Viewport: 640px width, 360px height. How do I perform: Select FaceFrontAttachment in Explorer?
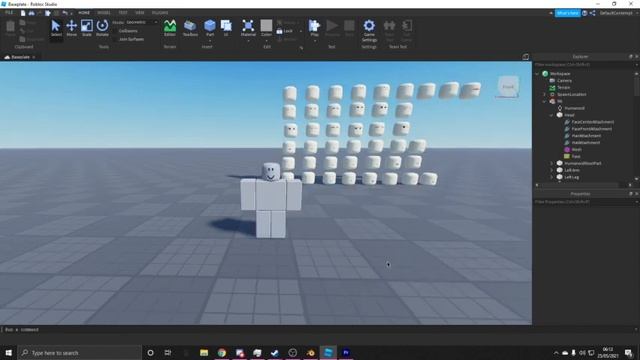(x=592, y=129)
